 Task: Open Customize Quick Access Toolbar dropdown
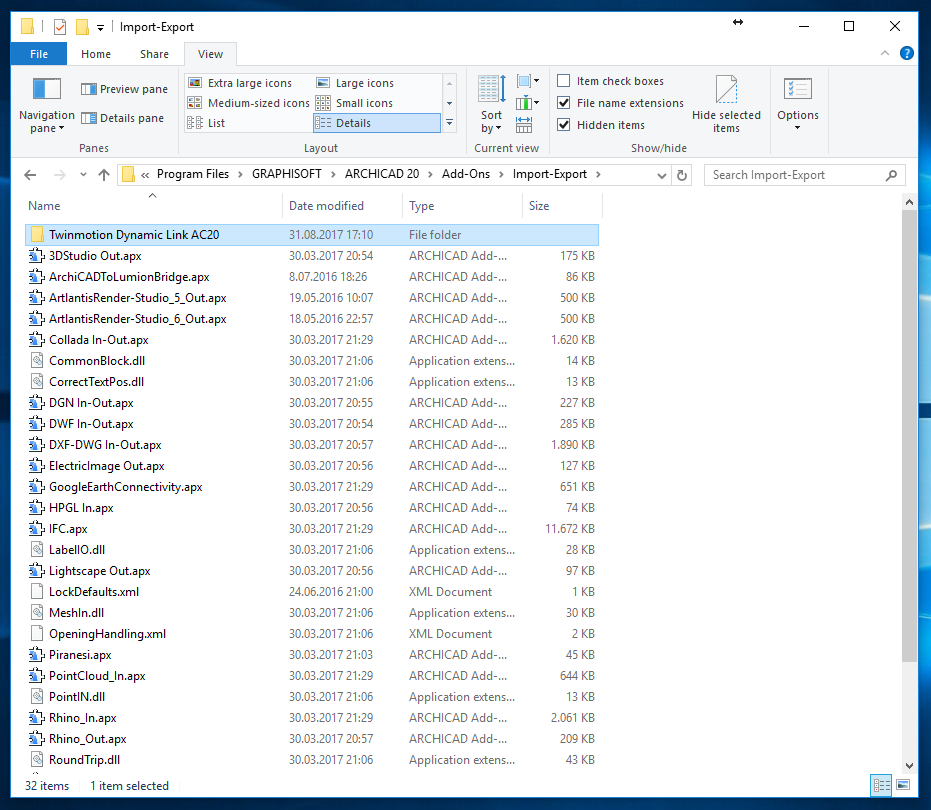coord(100,27)
